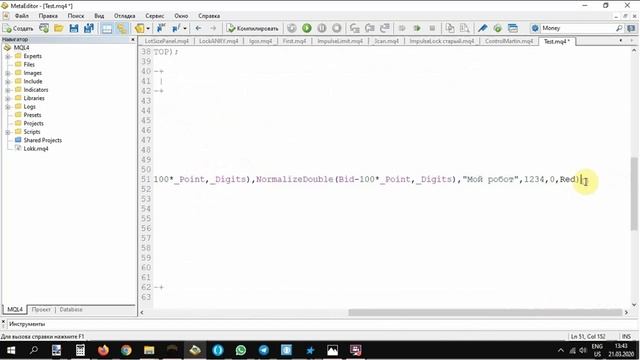Open the Отладка menu
This screenshot has height=360, width=640.
tap(124, 16)
